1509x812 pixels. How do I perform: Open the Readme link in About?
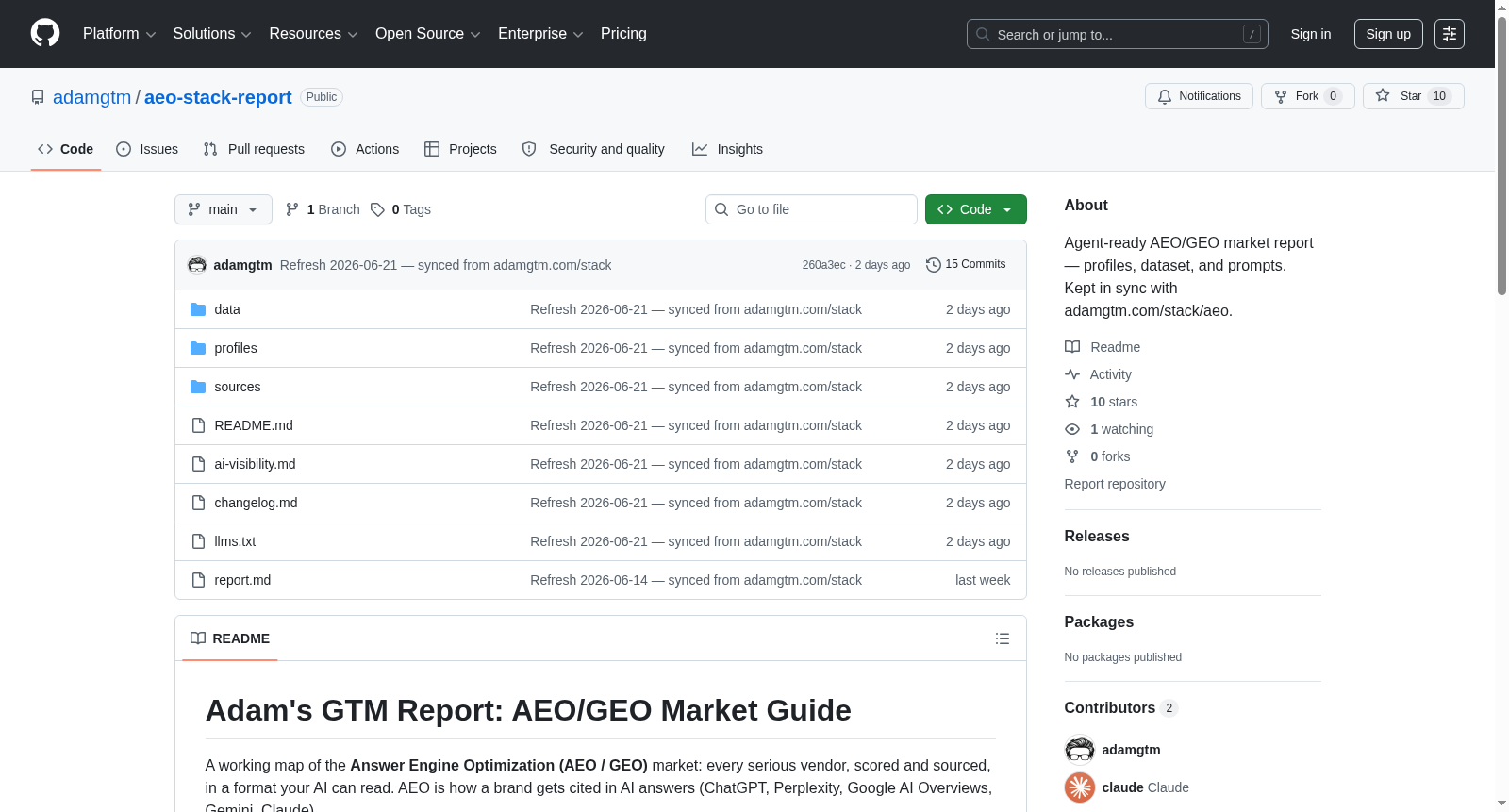pyautogui.click(x=1103, y=347)
